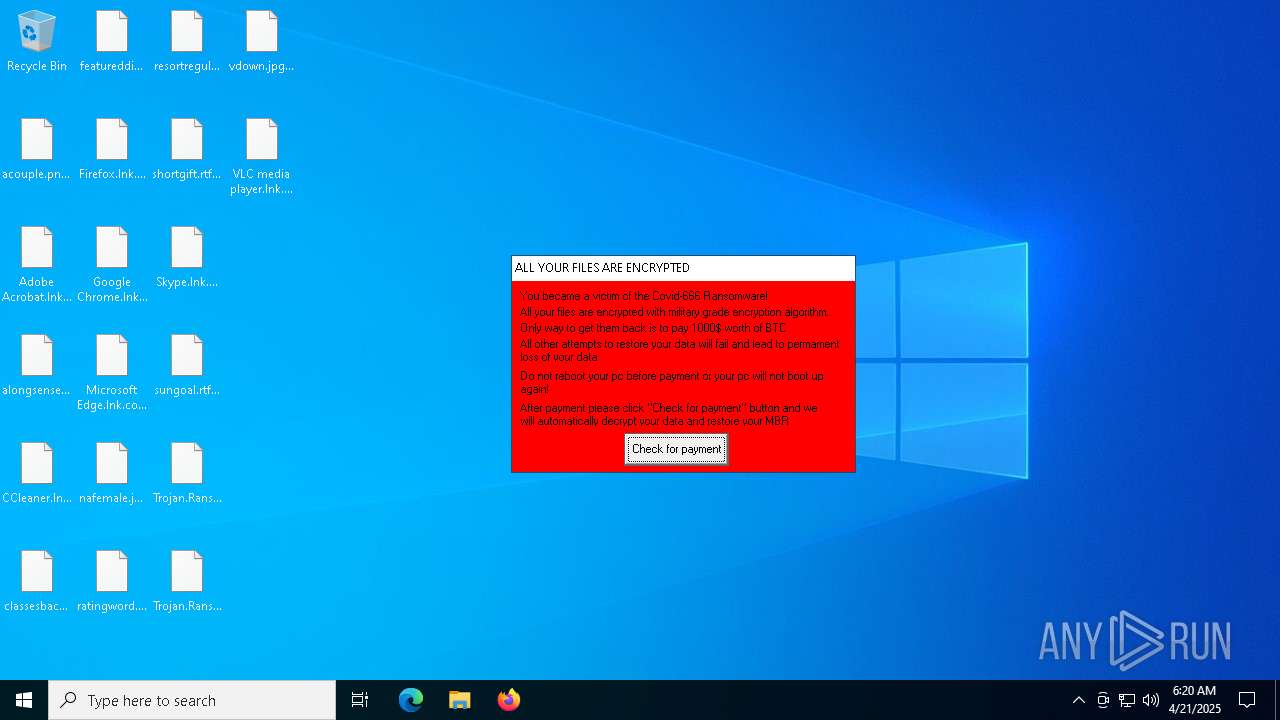
Task: Select the CCleaner.ln... file icon
Action: click(x=37, y=474)
